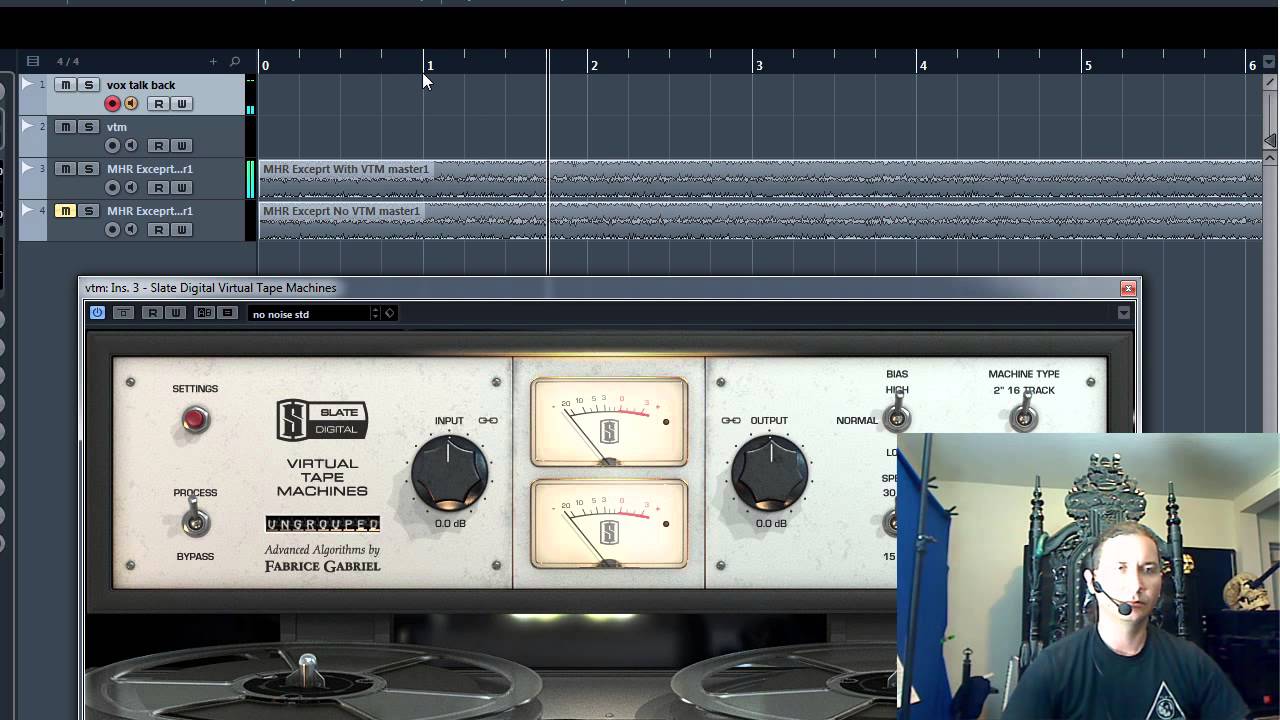Open the 'no noise std' preset dropdown
The image size is (1280, 720).
click(309, 314)
